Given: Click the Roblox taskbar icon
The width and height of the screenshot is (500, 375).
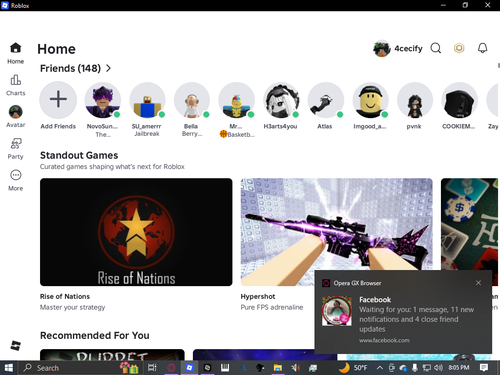Looking at the screenshot, I should pyautogui.click(x=189, y=368).
